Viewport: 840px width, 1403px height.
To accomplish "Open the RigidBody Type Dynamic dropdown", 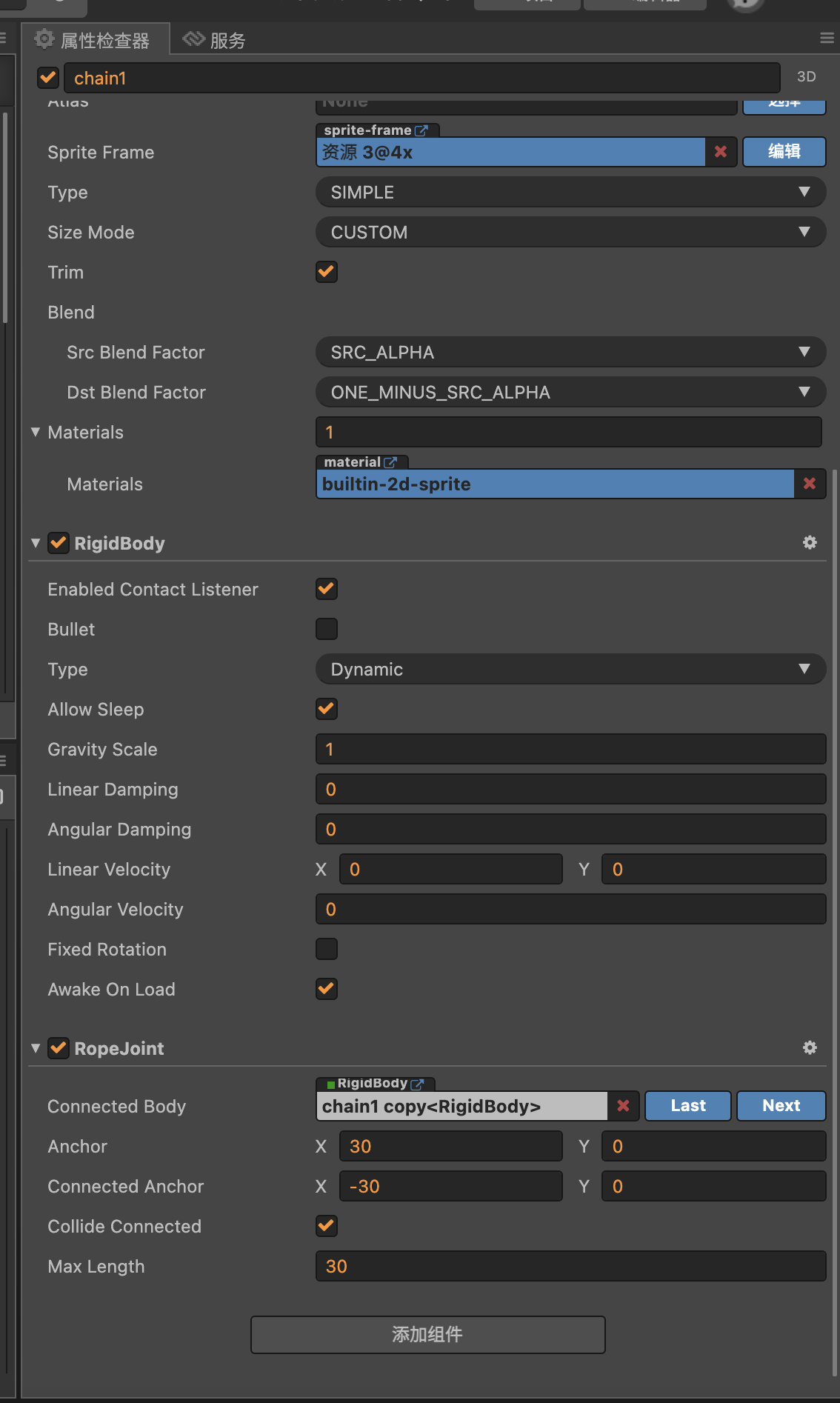I will coord(570,669).
